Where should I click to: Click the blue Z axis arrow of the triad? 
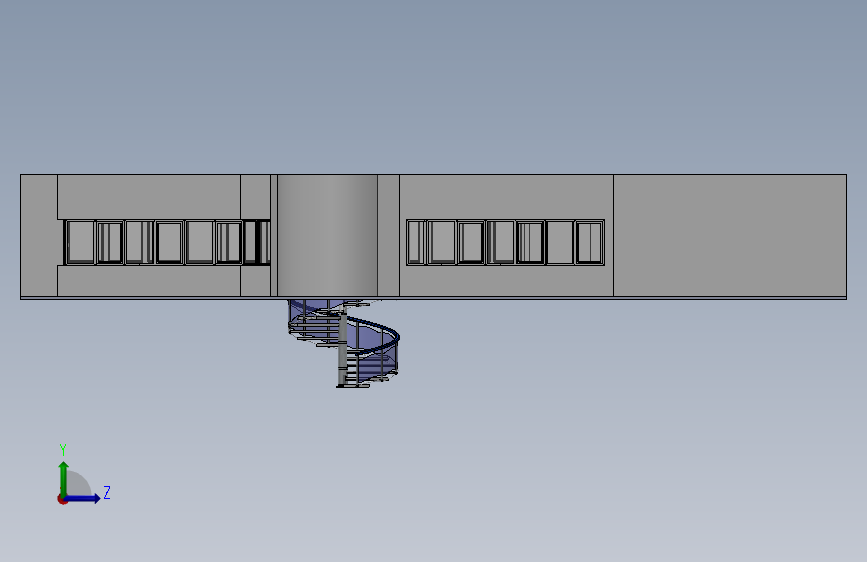pos(83,498)
